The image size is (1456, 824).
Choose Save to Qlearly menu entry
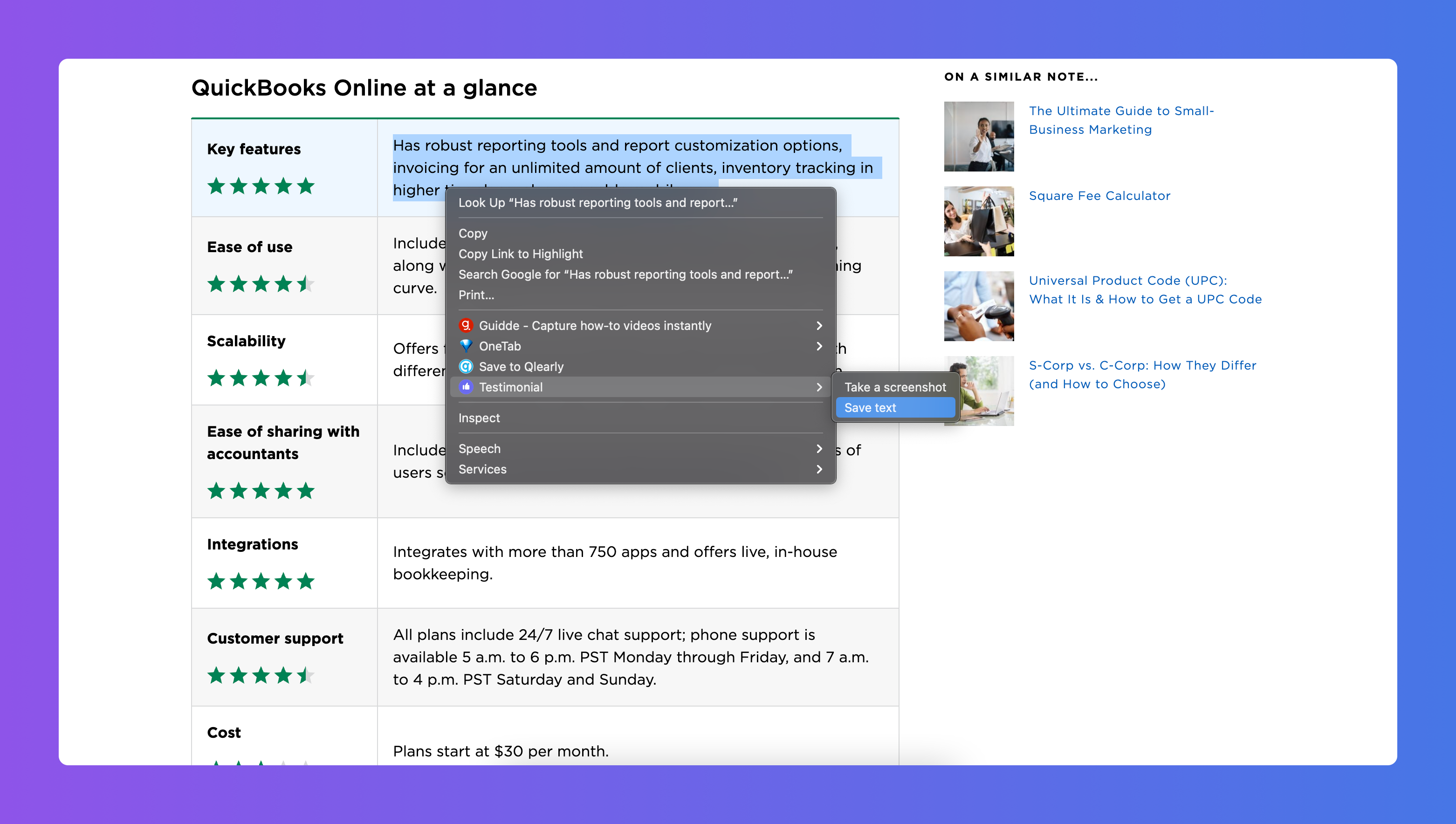(x=640, y=366)
